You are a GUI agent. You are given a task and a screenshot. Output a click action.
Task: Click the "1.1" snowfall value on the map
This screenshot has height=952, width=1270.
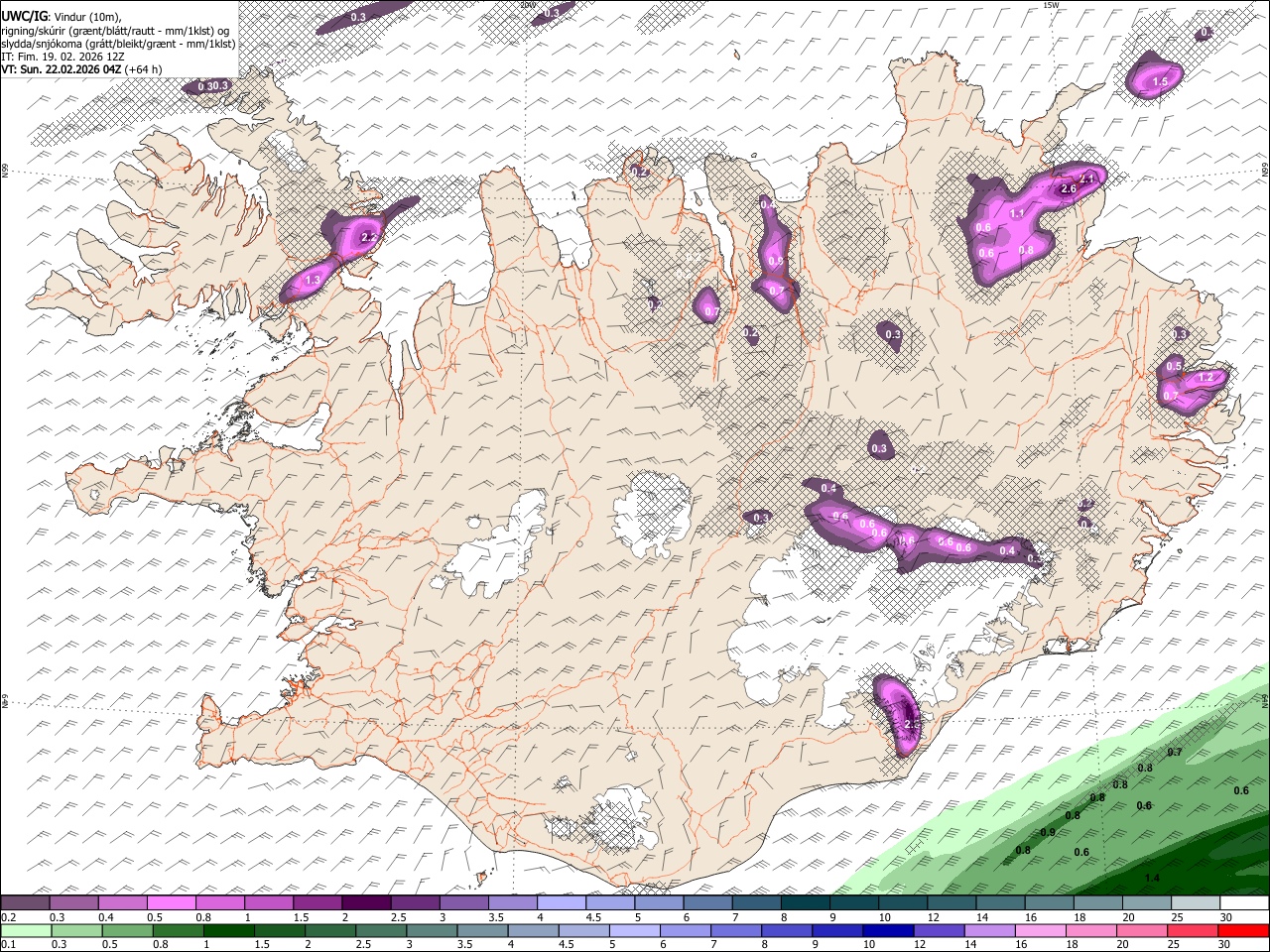tap(1017, 213)
